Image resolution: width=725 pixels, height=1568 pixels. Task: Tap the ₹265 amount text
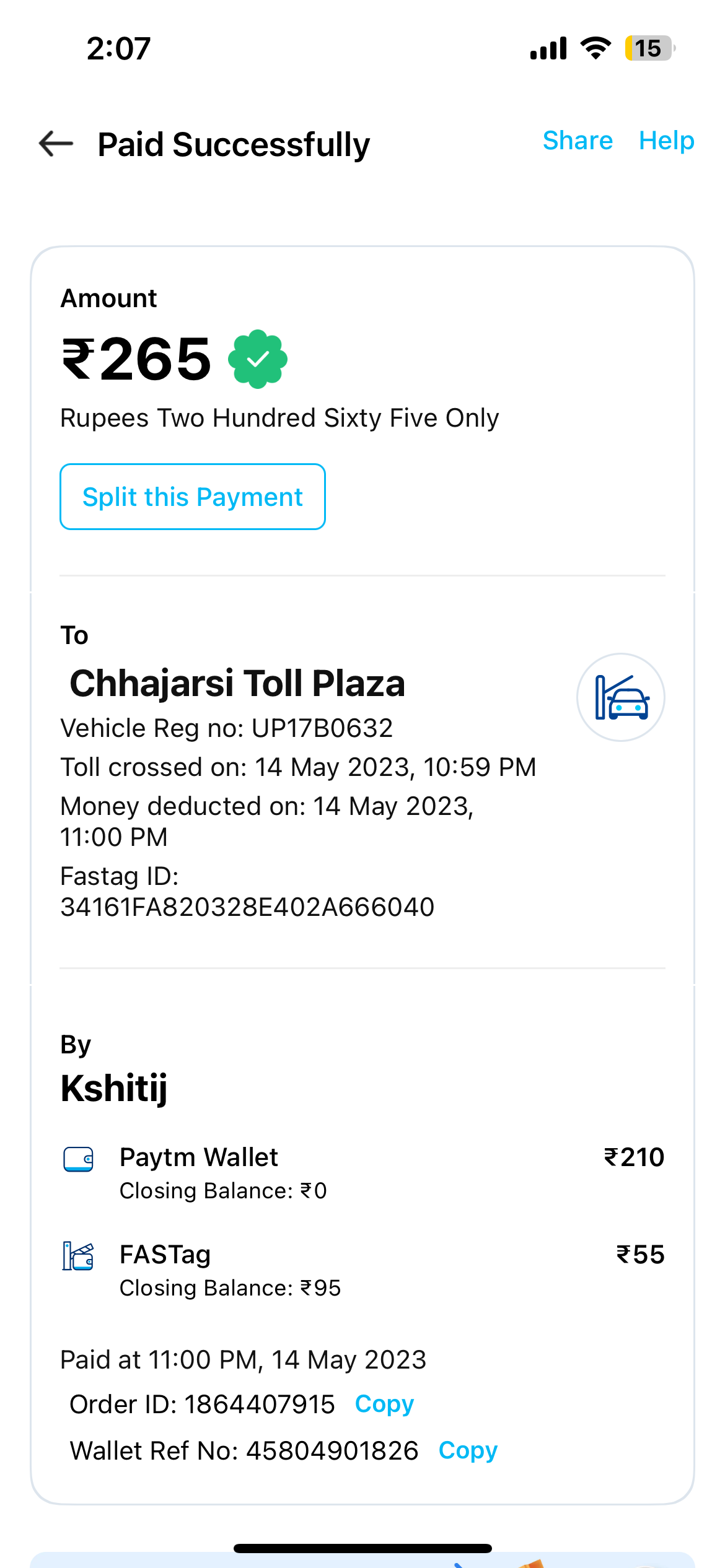tap(137, 359)
